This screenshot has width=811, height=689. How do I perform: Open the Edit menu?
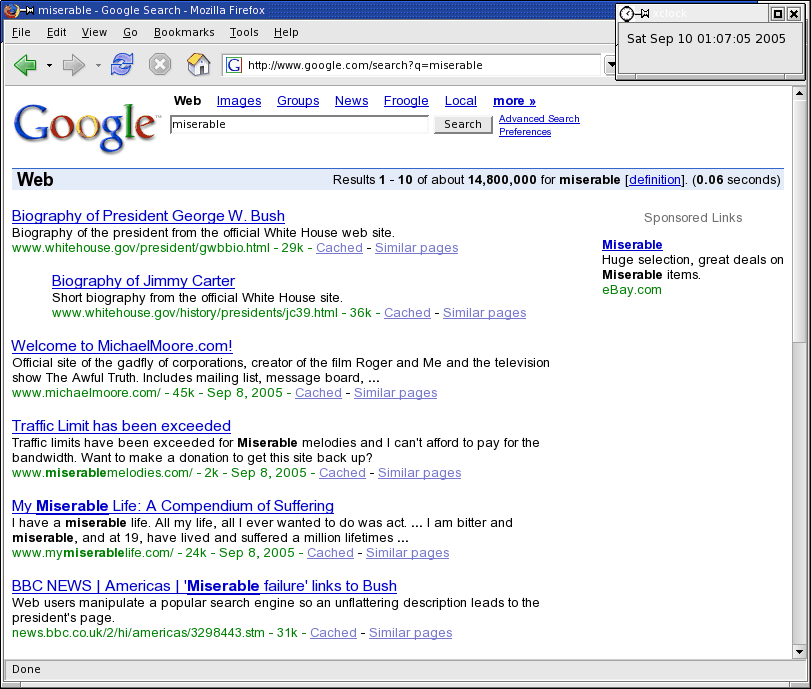point(56,32)
